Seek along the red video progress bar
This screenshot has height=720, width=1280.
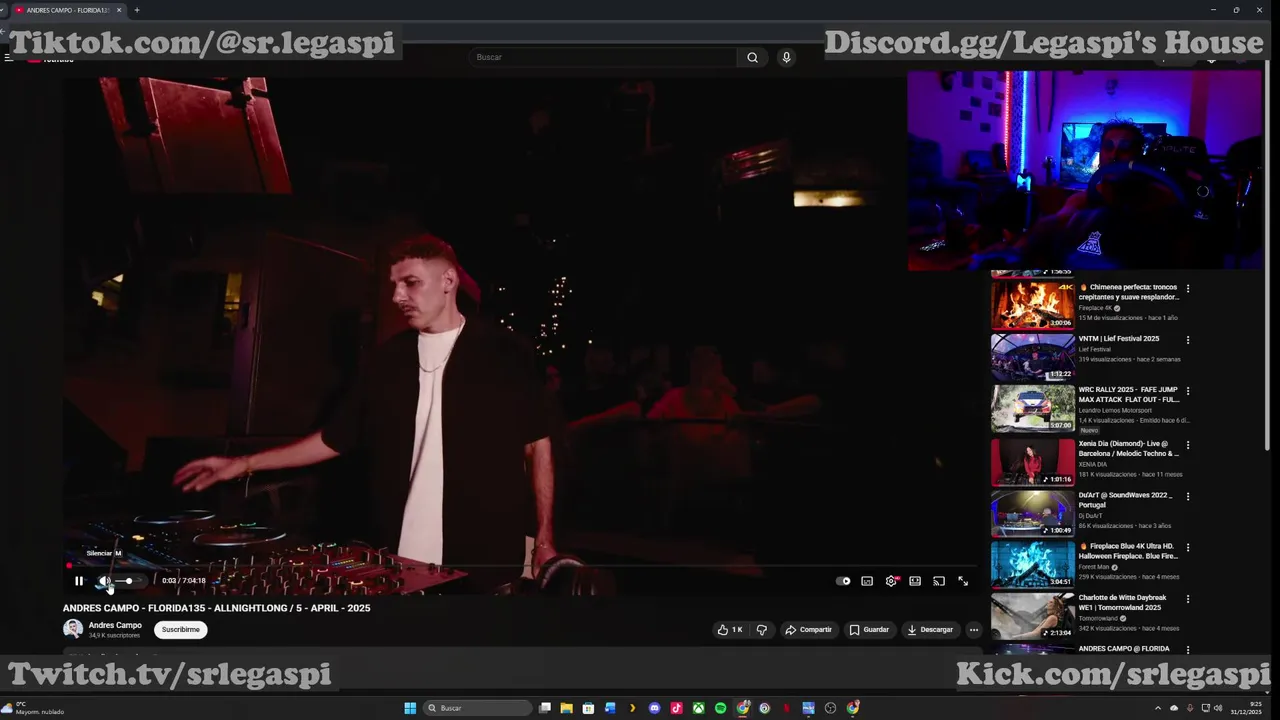pyautogui.click(x=520, y=566)
